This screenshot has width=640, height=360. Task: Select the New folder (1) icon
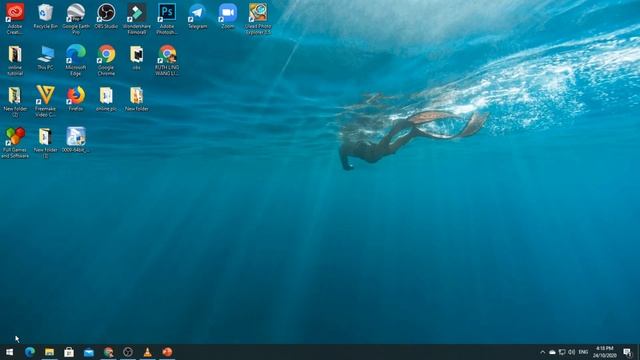45,143
